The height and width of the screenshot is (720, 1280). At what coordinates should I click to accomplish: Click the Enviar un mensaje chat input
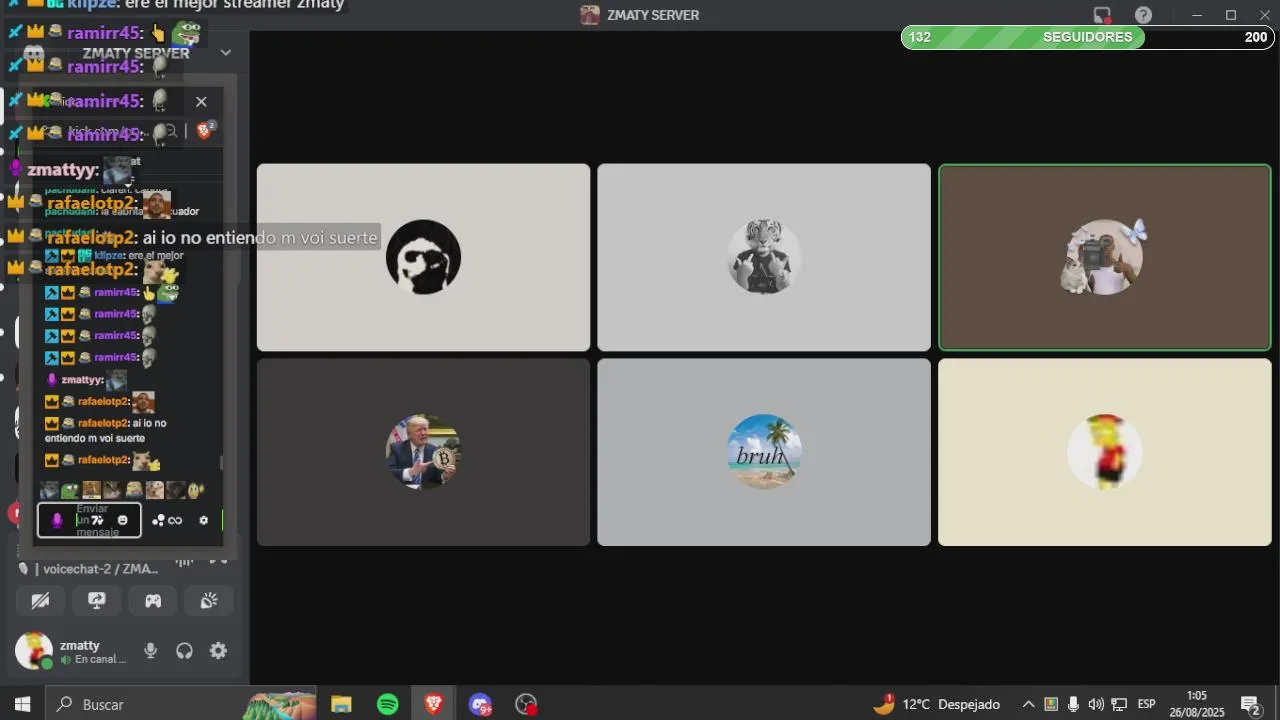(x=90, y=520)
